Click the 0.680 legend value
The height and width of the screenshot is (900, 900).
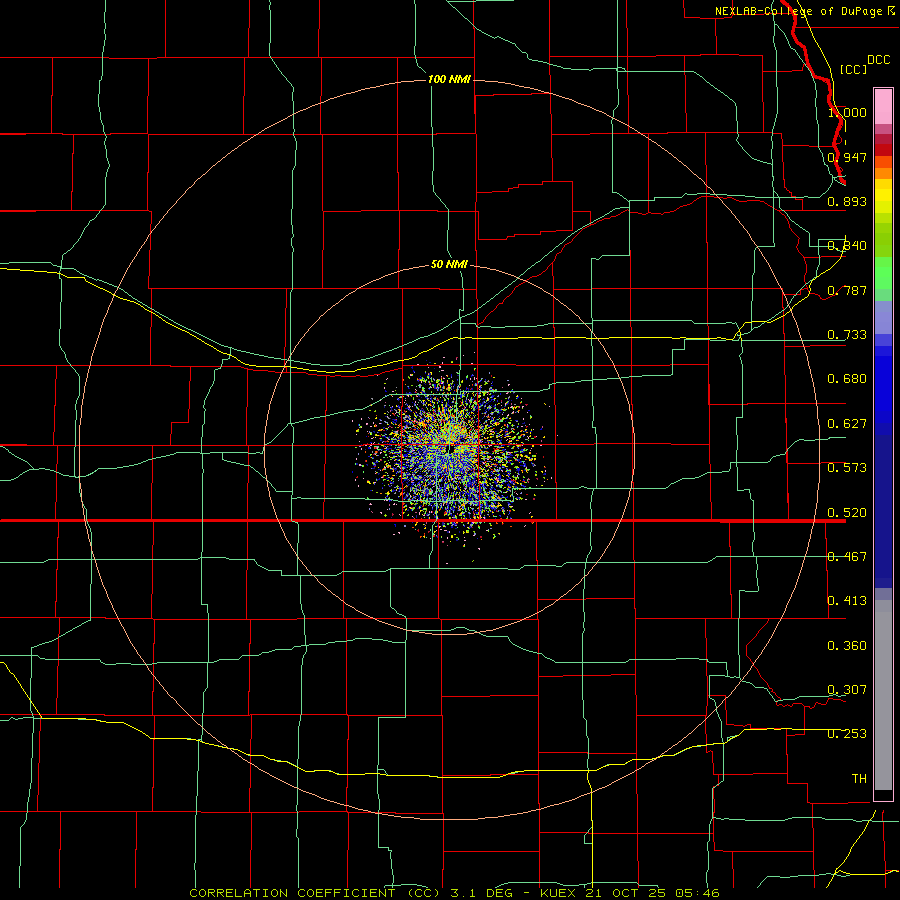(x=847, y=379)
